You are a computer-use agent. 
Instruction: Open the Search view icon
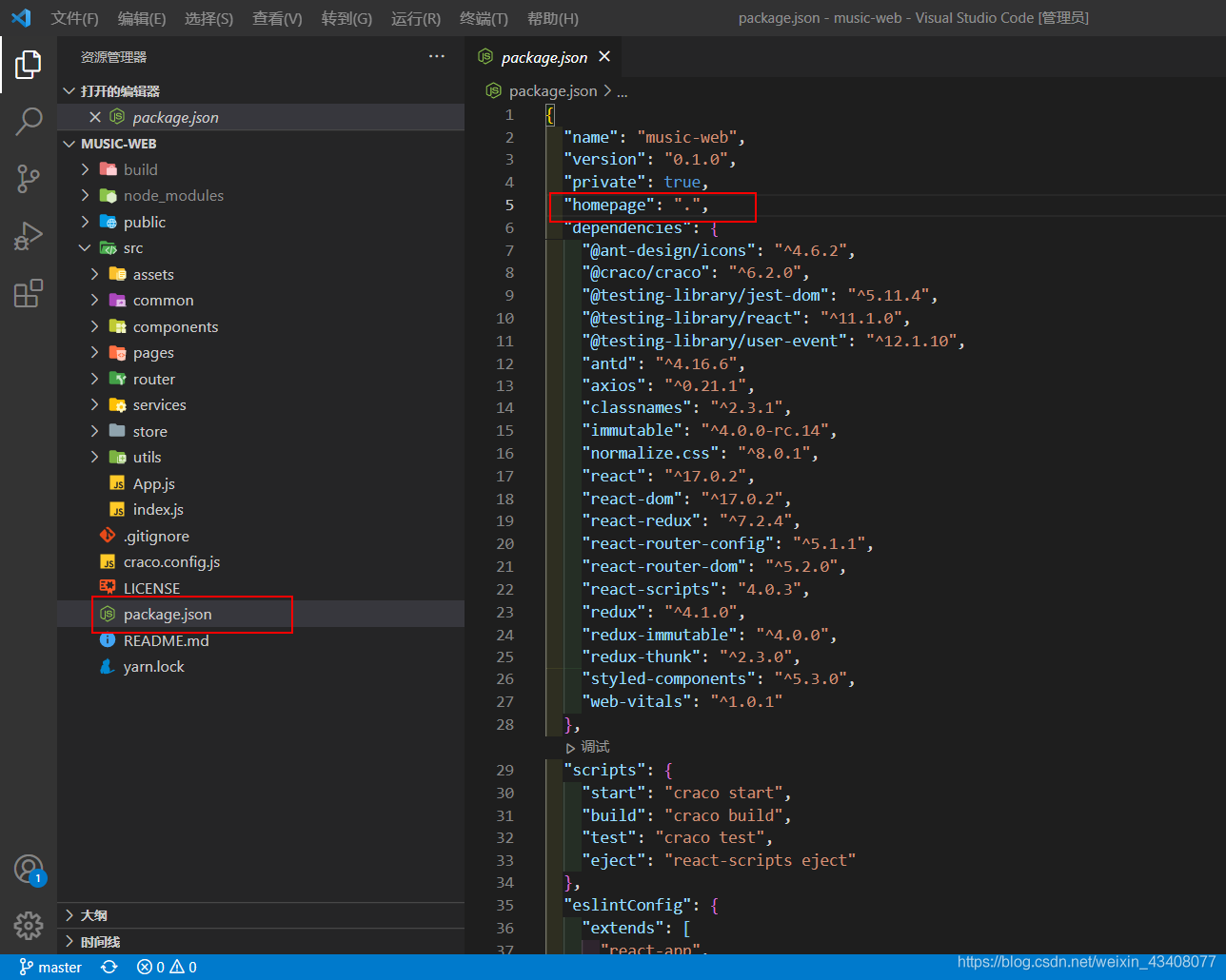click(x=29, y=121)
